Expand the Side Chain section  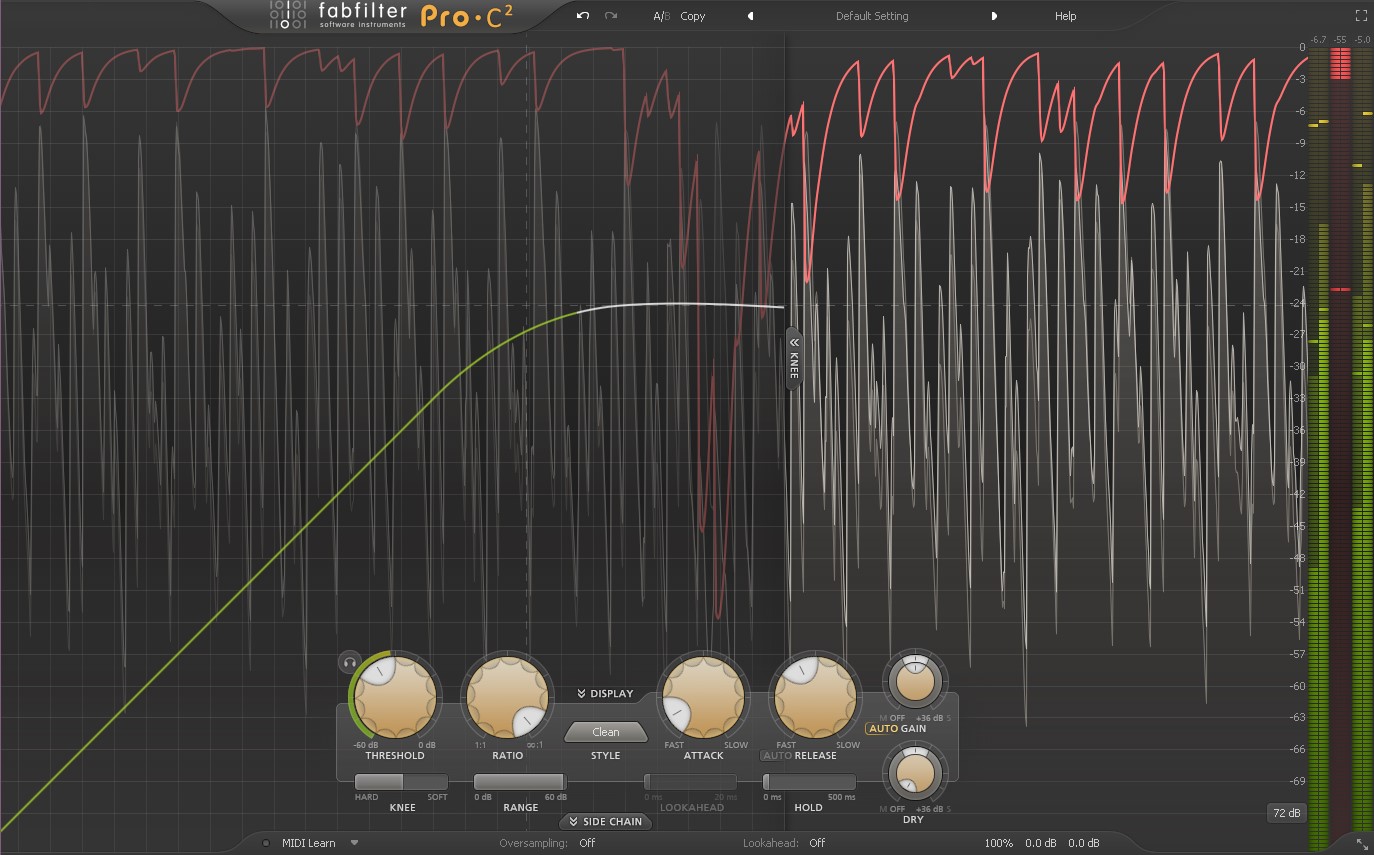coord(605,821)
